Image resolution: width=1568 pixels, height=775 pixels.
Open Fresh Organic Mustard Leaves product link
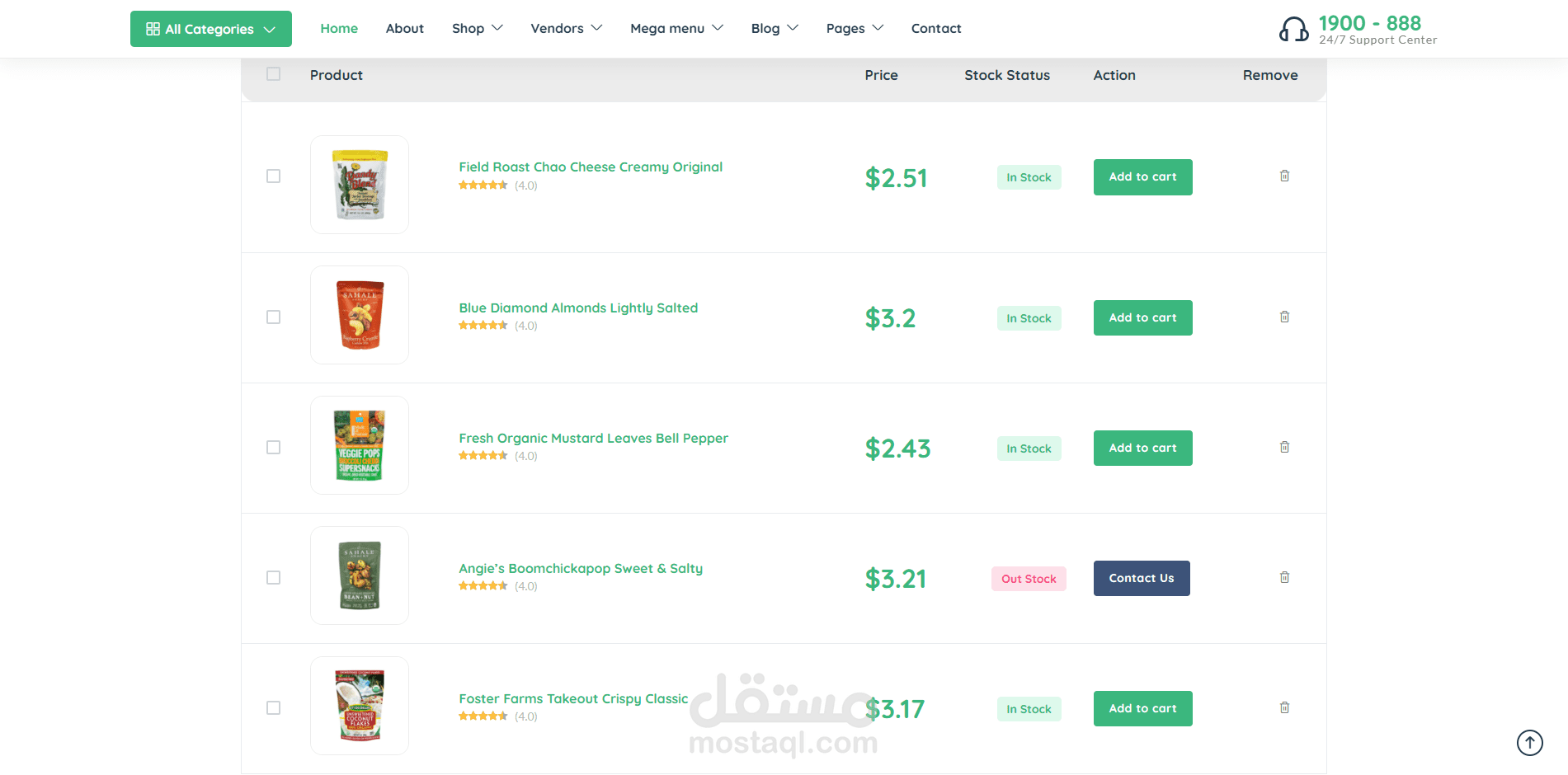593,438
